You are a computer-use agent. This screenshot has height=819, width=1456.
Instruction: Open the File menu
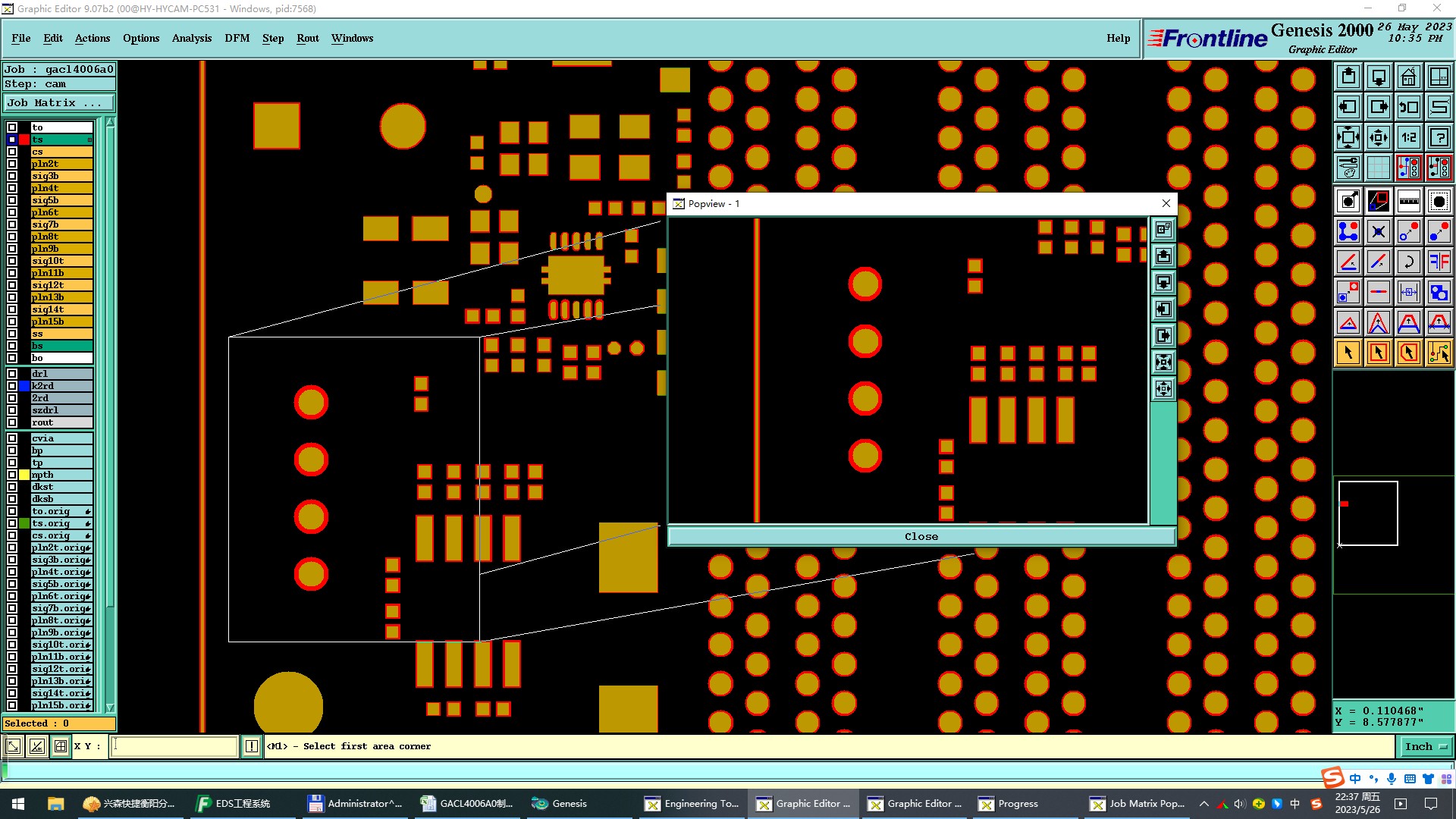21,38
